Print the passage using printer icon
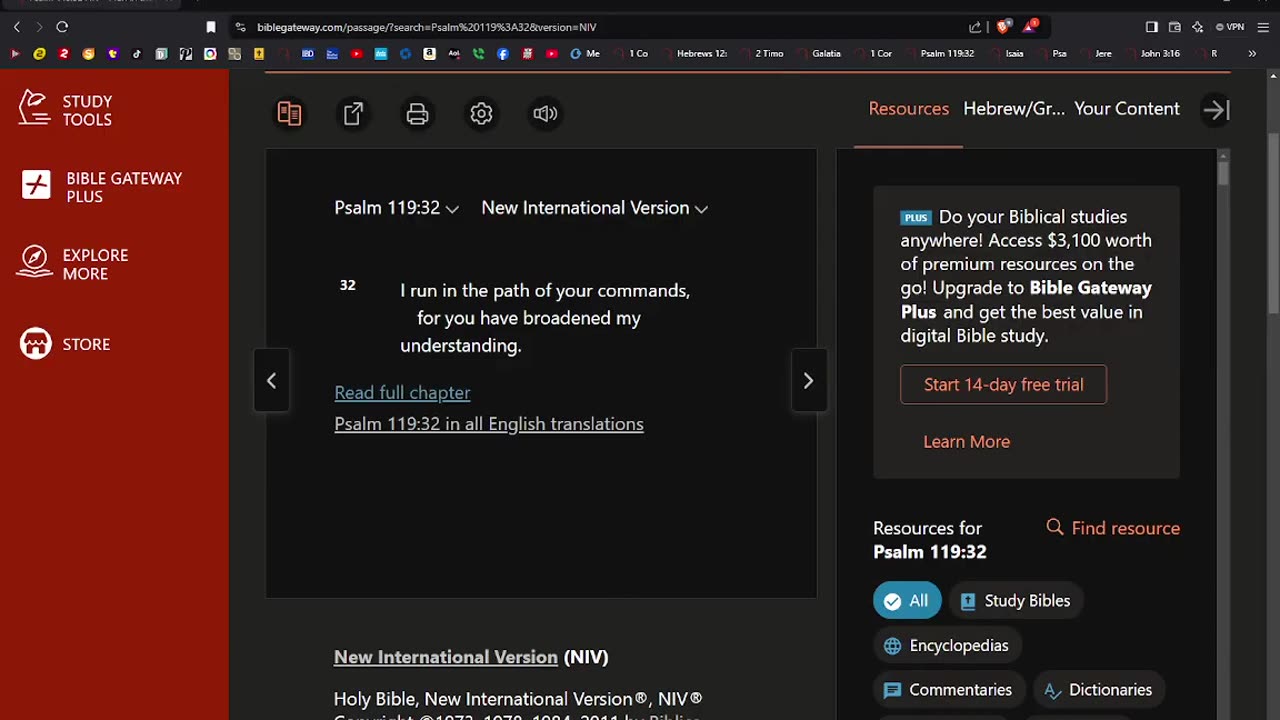The width and height of the screenshot is (1280, 720). pos(417,114)
